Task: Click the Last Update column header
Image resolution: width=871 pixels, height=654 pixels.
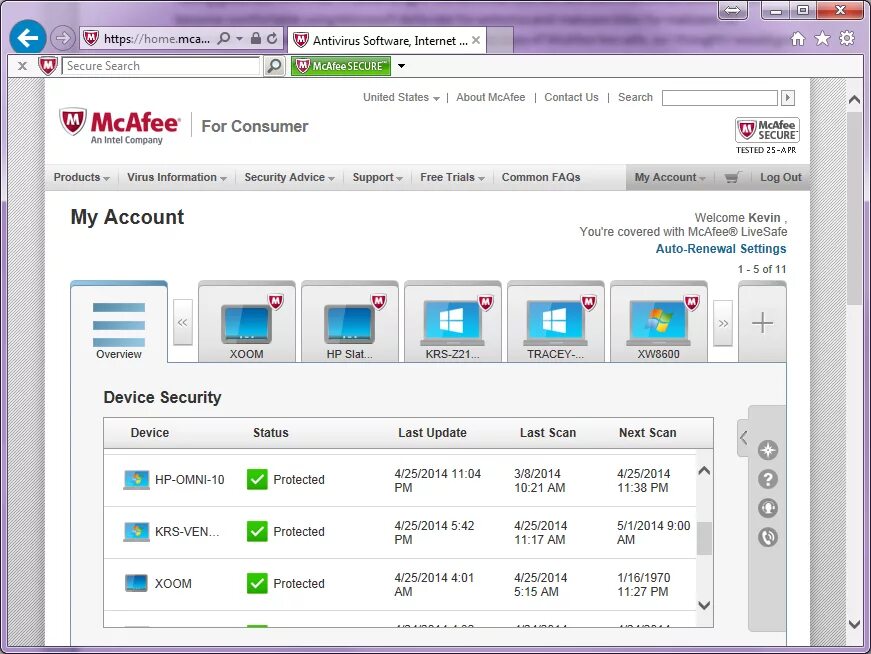Action: [432, 433]
